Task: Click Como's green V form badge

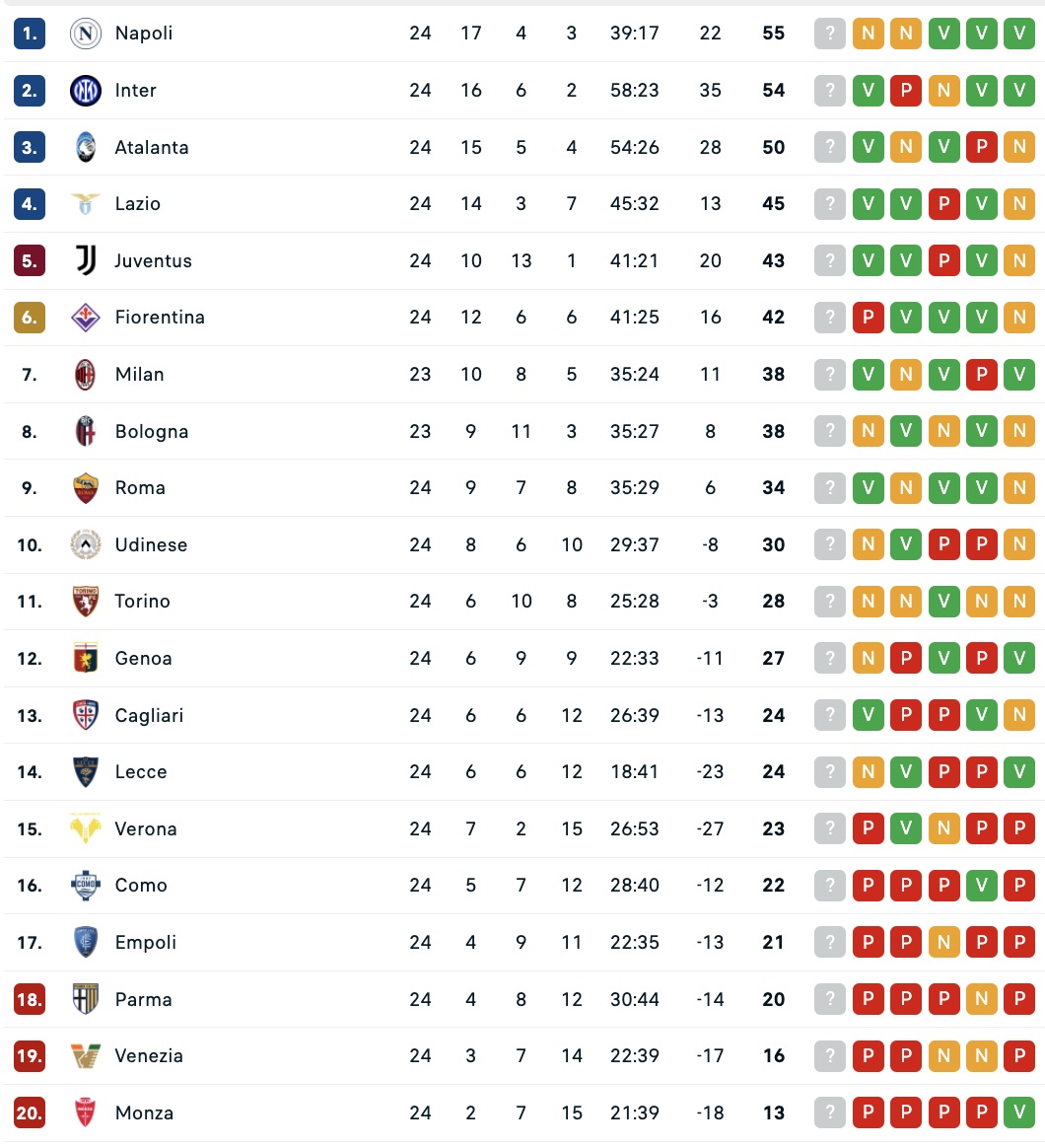Action: [x=981, y=886]
